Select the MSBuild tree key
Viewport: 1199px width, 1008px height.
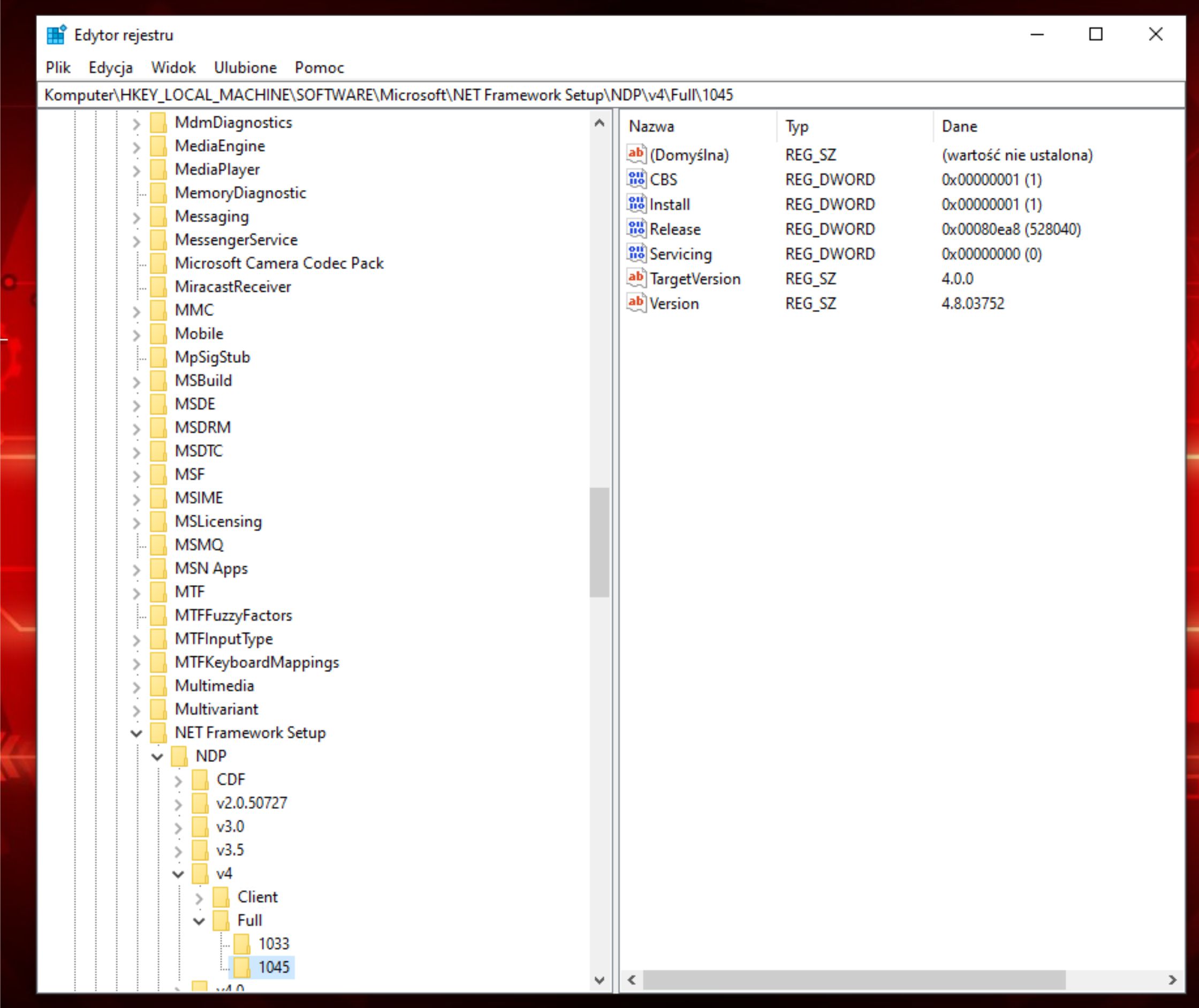(203, 381)
